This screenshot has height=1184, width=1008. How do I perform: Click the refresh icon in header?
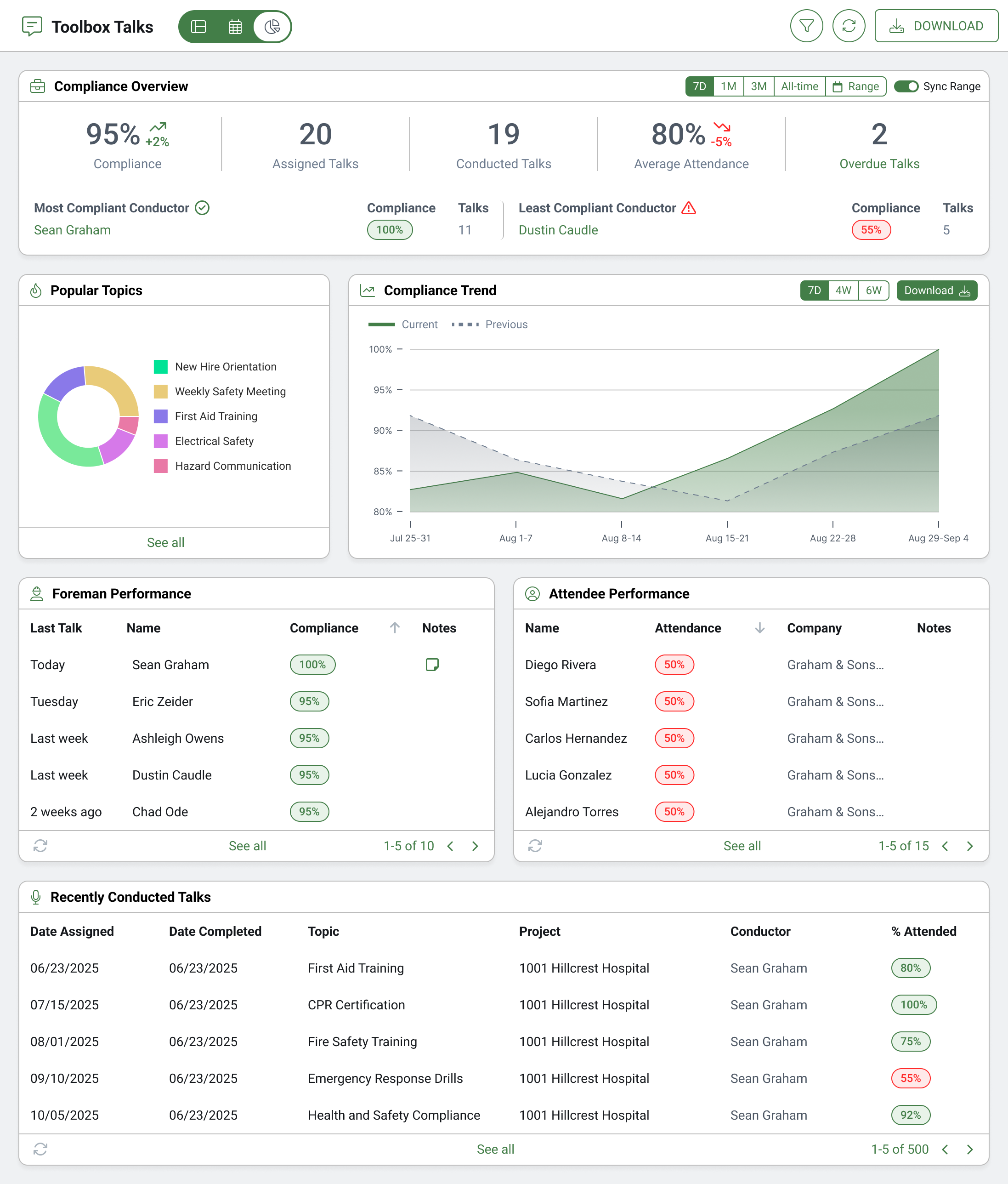coord(848,26)
